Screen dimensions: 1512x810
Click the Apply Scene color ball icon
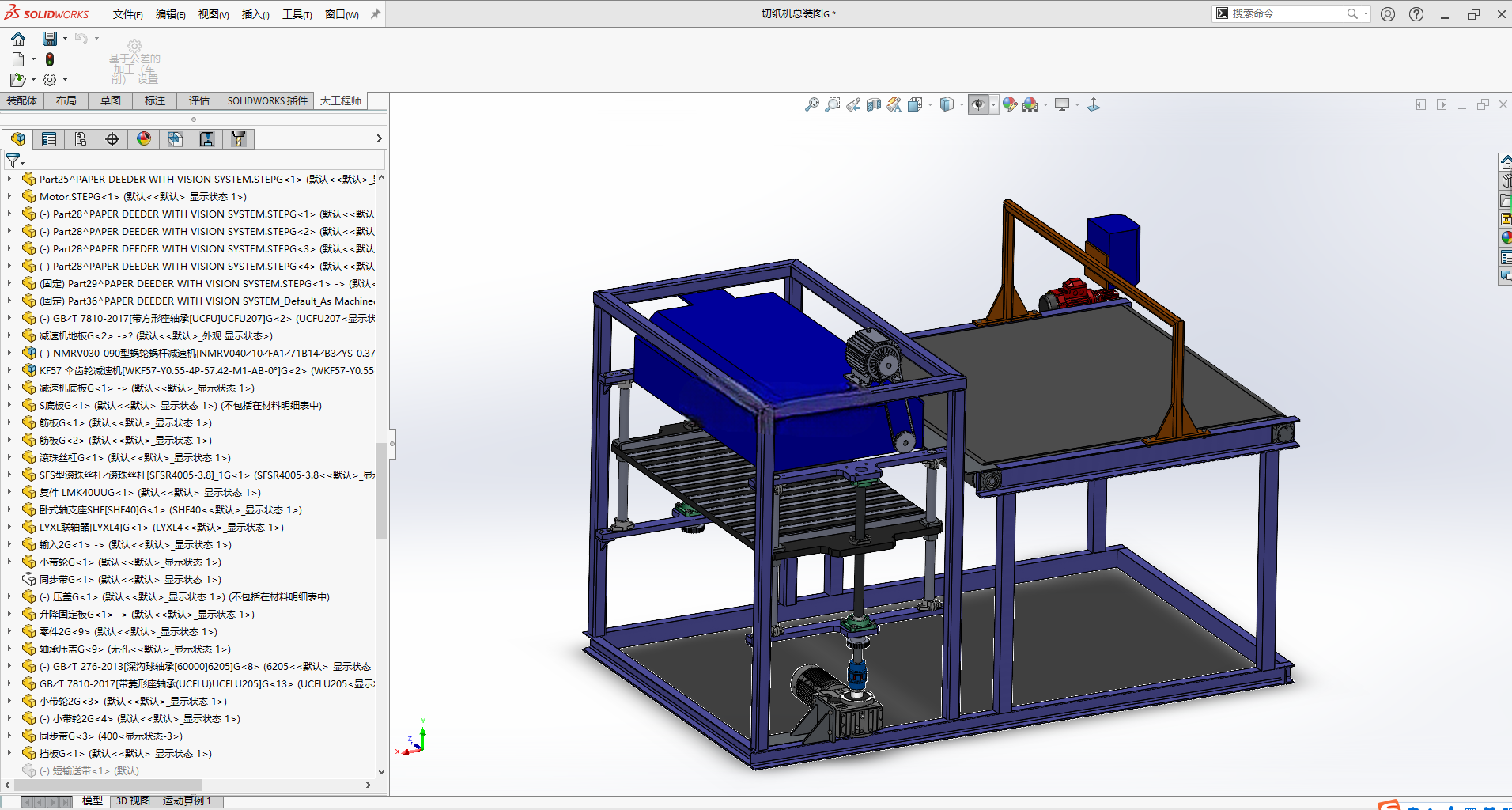coord(1030,104)
